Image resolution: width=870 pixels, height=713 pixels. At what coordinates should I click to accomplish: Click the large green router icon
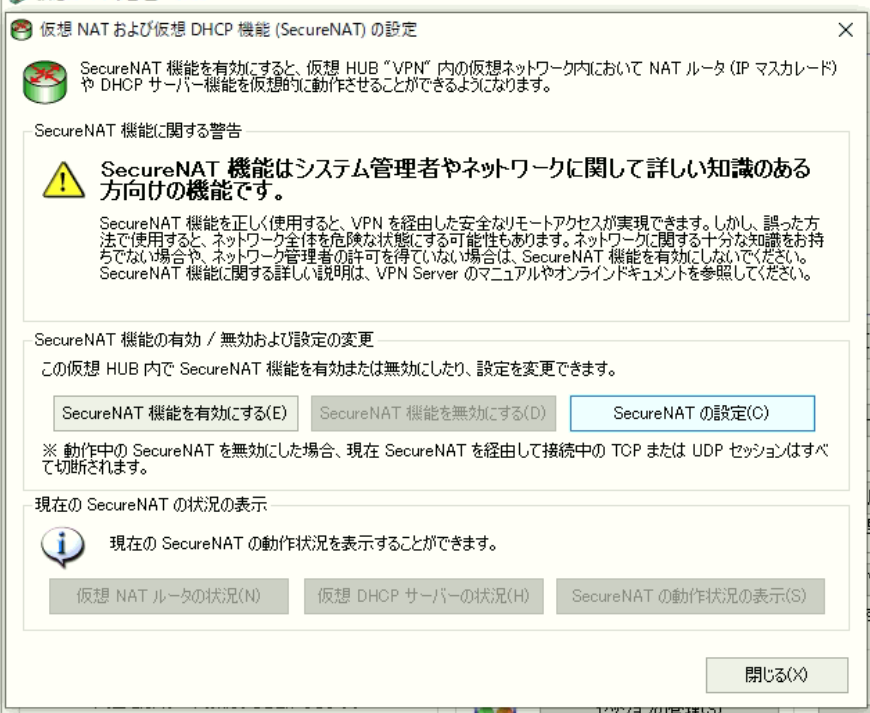coord(45,82)
